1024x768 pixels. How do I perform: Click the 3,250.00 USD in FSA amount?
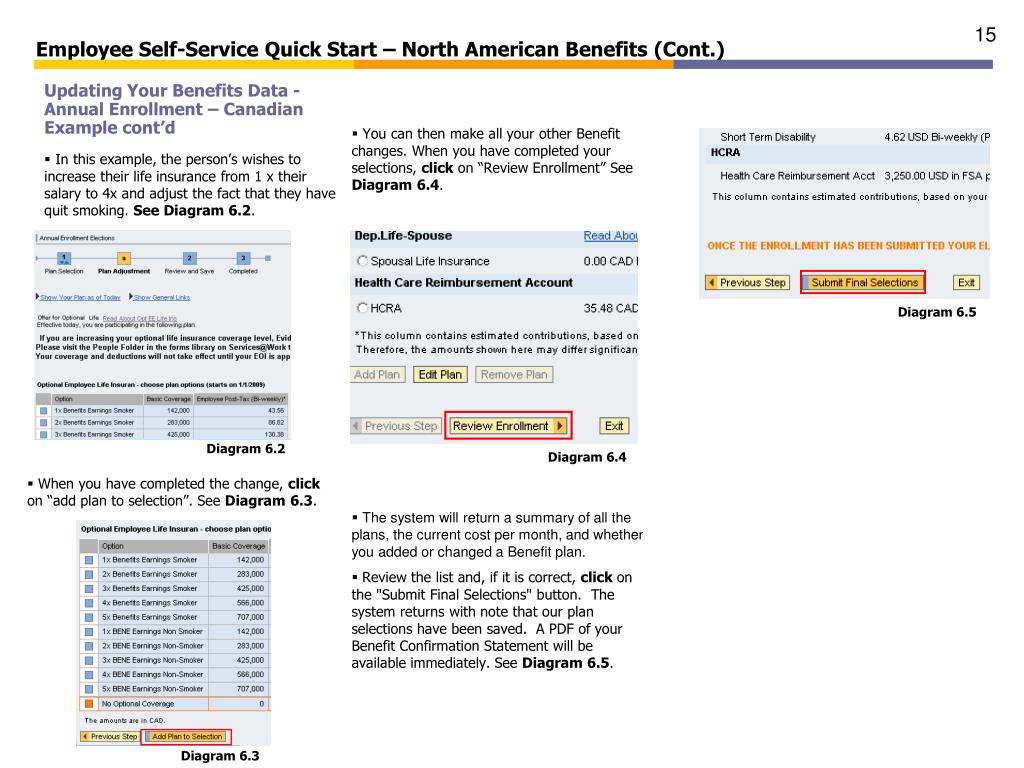pos(936,176)
